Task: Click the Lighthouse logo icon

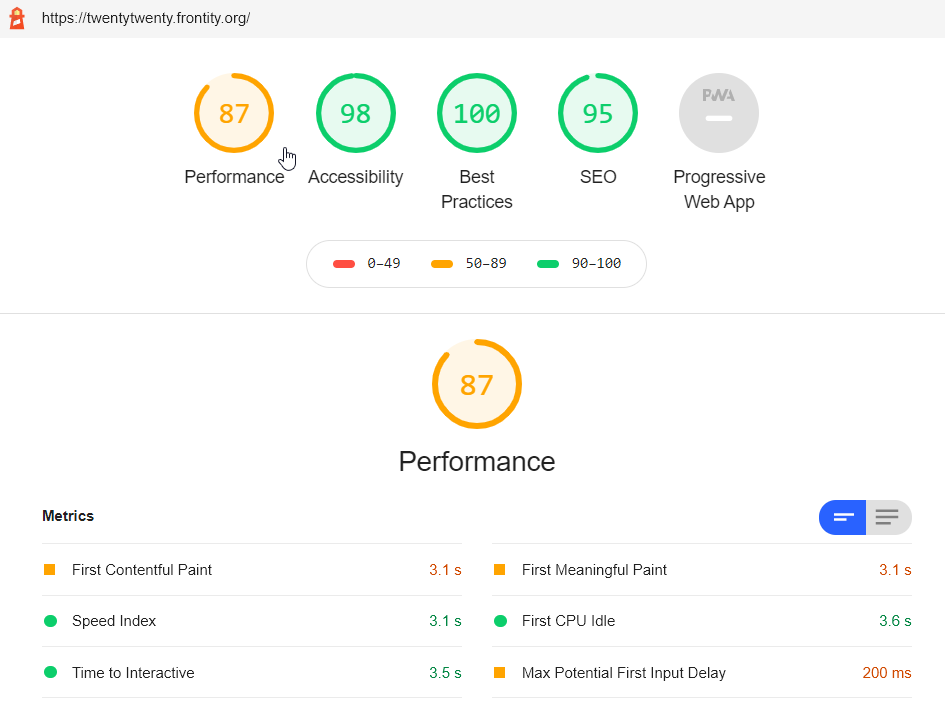Action: [17, 18]
